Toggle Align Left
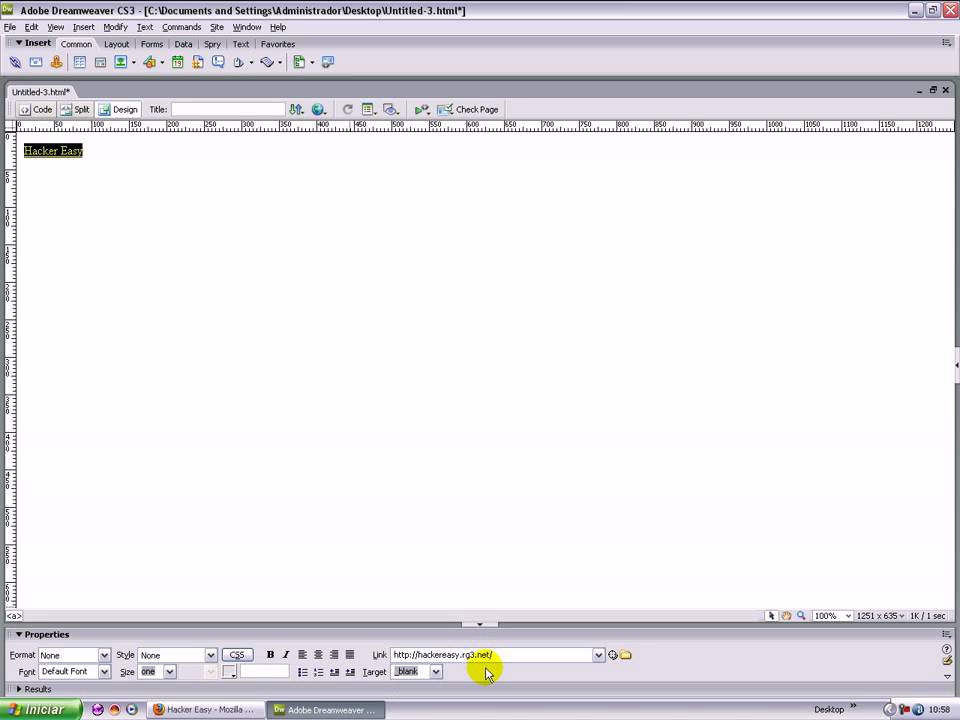This screenshot has width=960, height=720. pyautogui.click(x=302, y=654)
